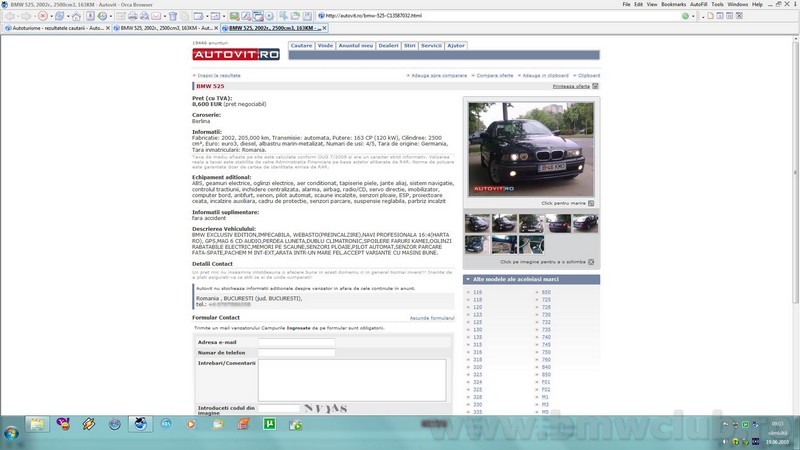Open model 730 link in list
800x450 pixels.
546,315
